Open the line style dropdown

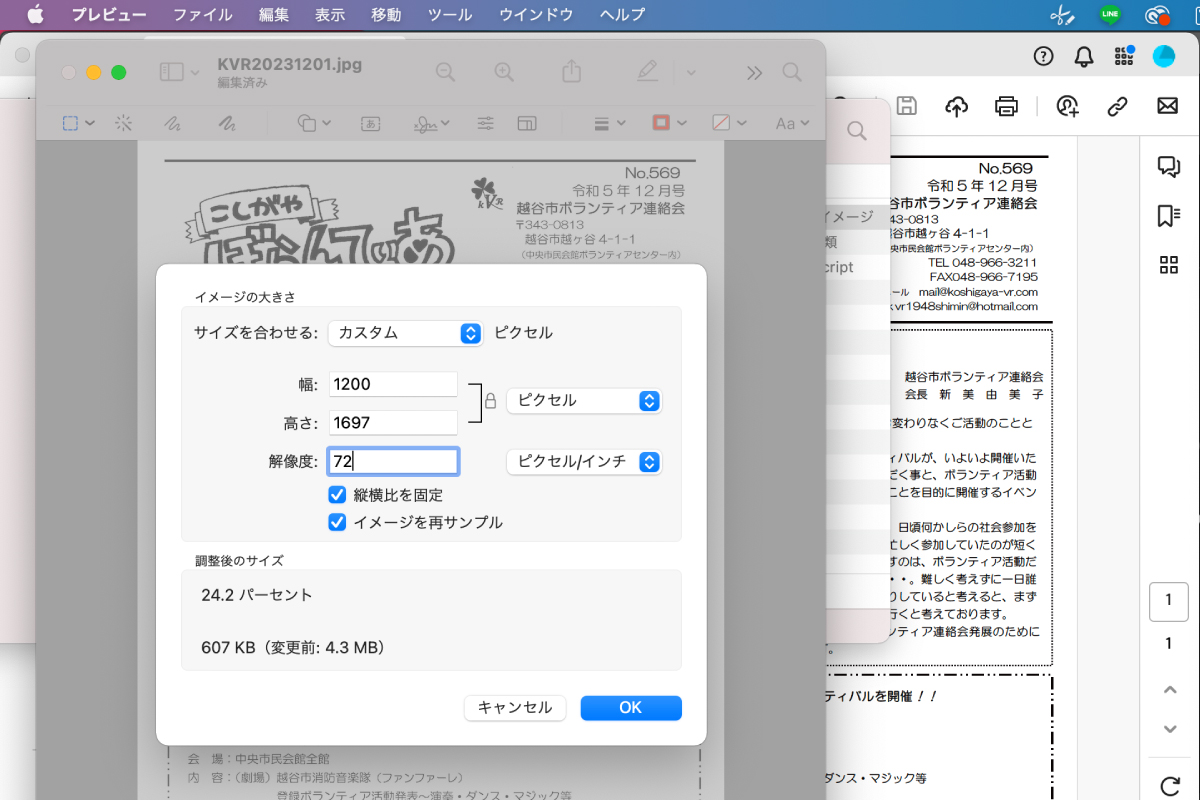[609, 123]
